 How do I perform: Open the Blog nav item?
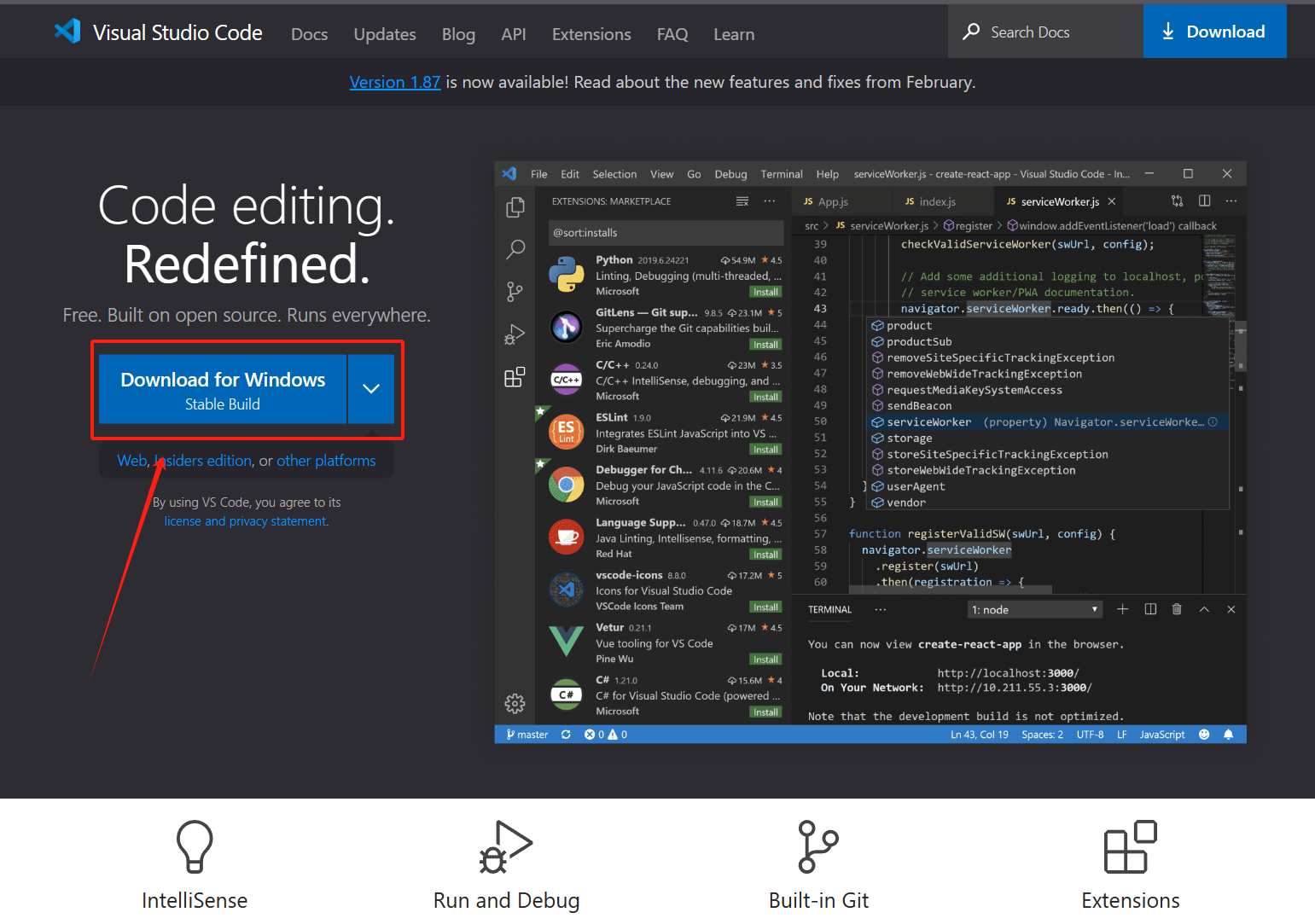[x=458, y=34]
